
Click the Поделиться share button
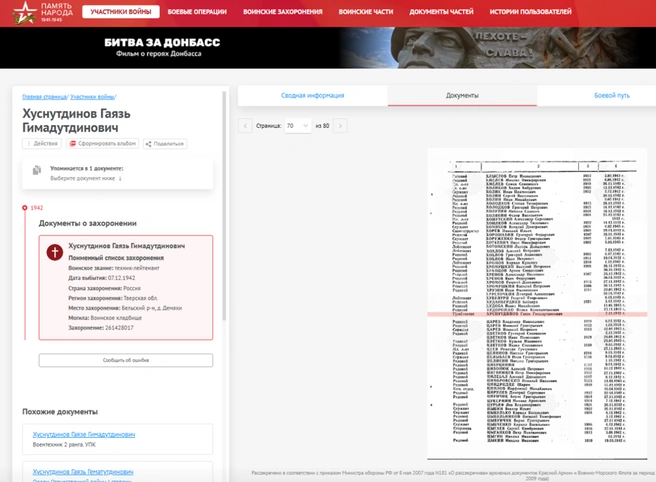165,144
